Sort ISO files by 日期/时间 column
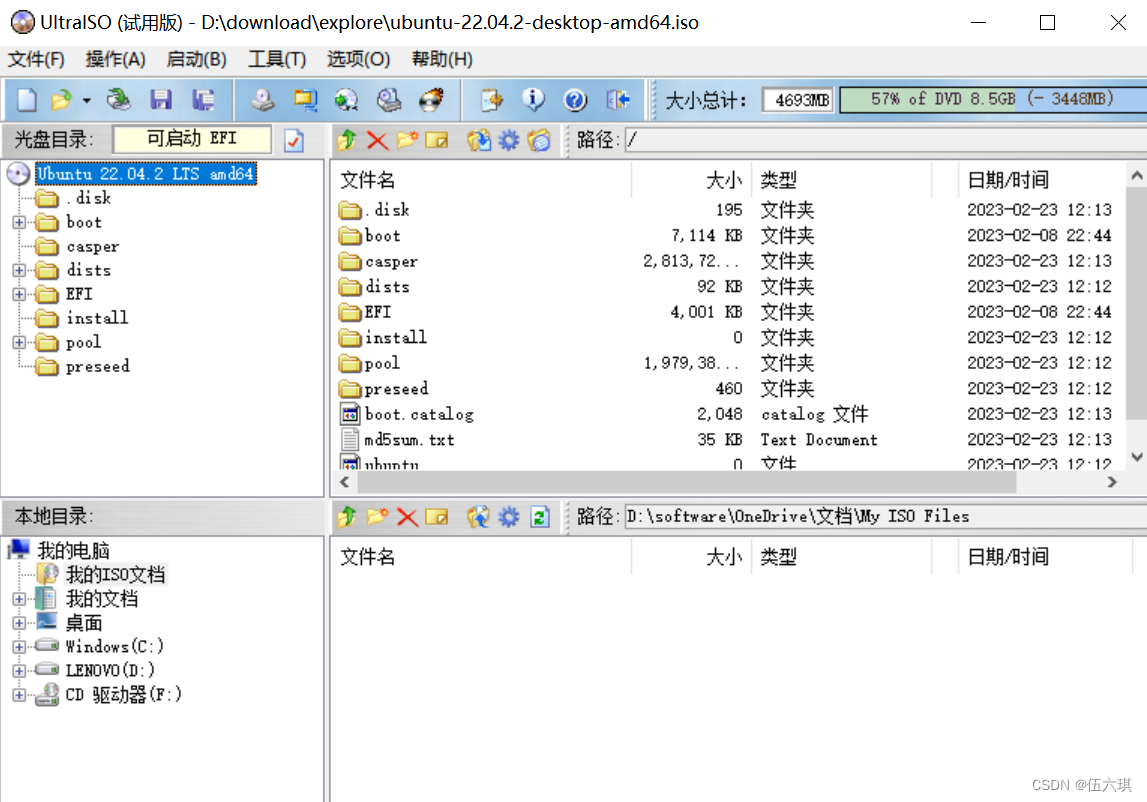 (1042, 180)
